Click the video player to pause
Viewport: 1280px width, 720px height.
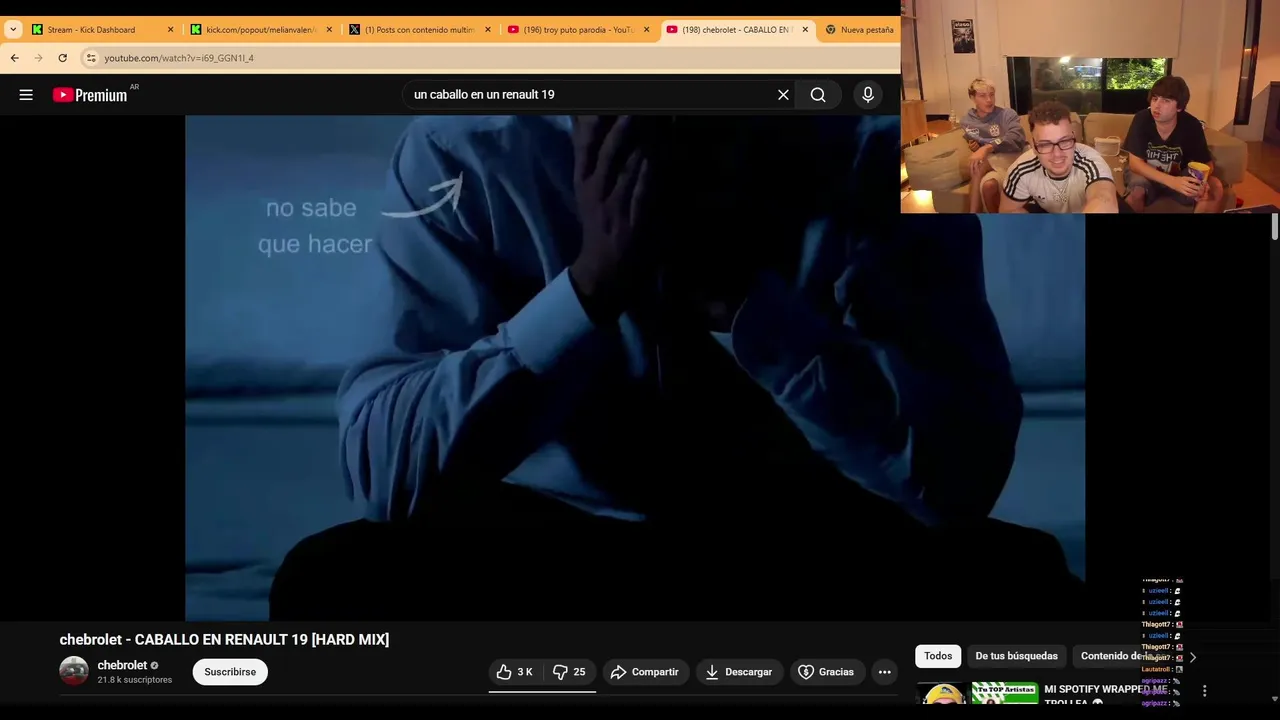[635, 368]
